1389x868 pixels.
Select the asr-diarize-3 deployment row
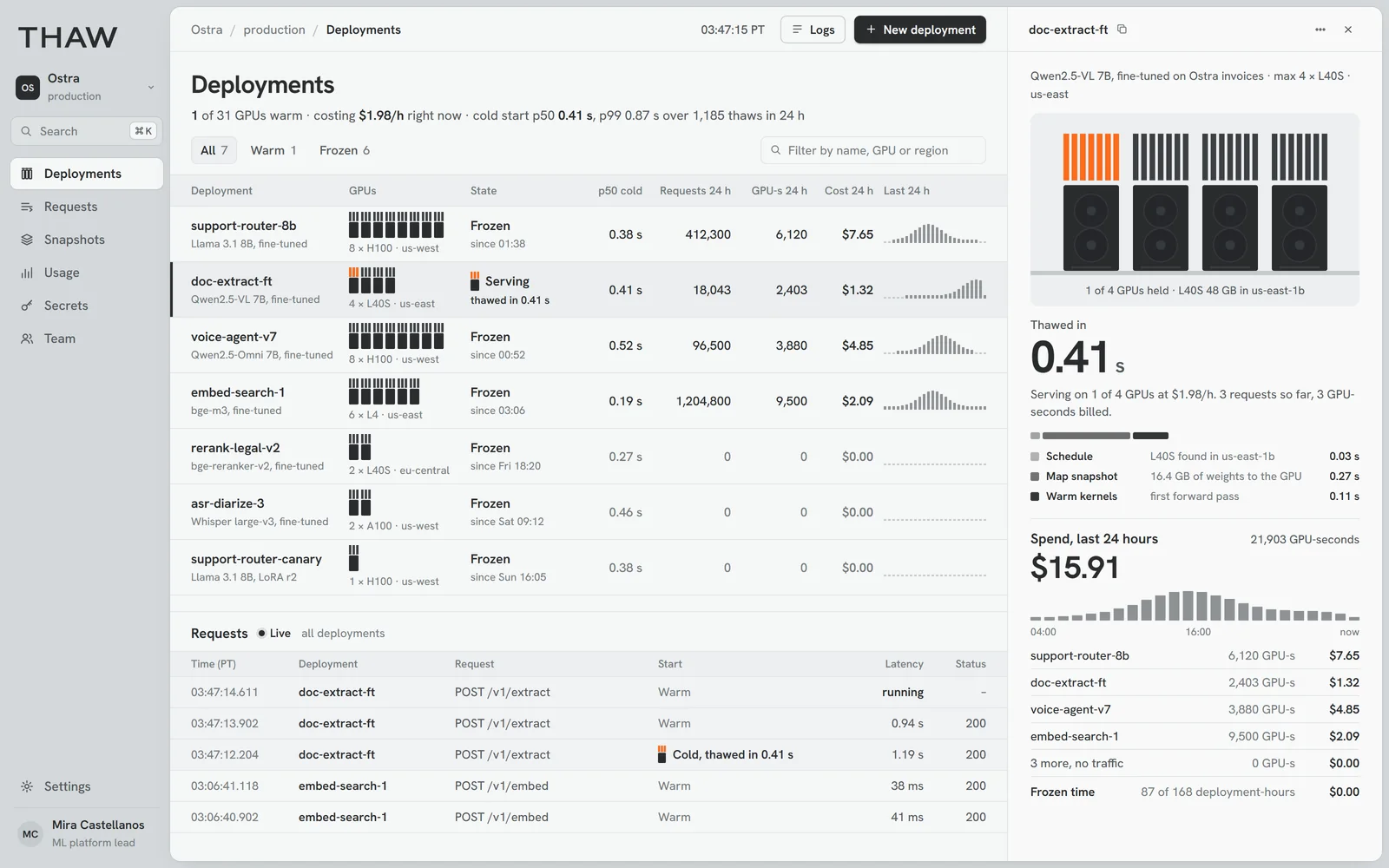[589, 512]
